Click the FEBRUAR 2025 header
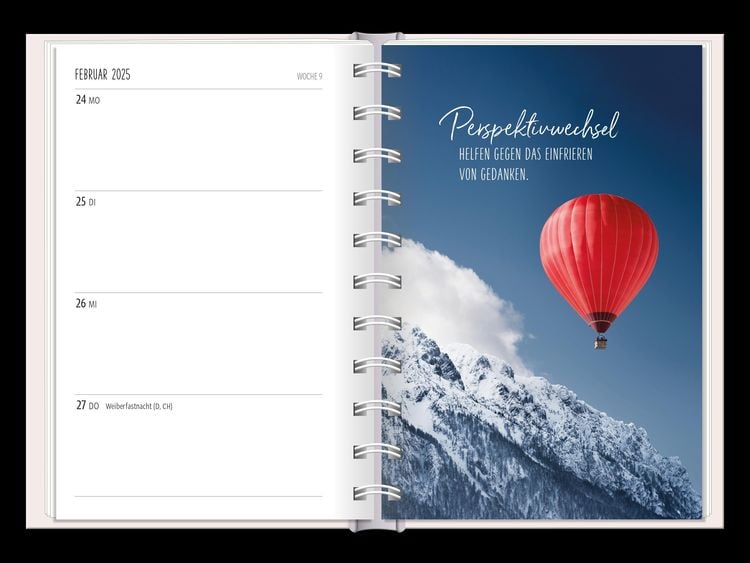The width and height of the screenshot is (750, 563). 103,75
